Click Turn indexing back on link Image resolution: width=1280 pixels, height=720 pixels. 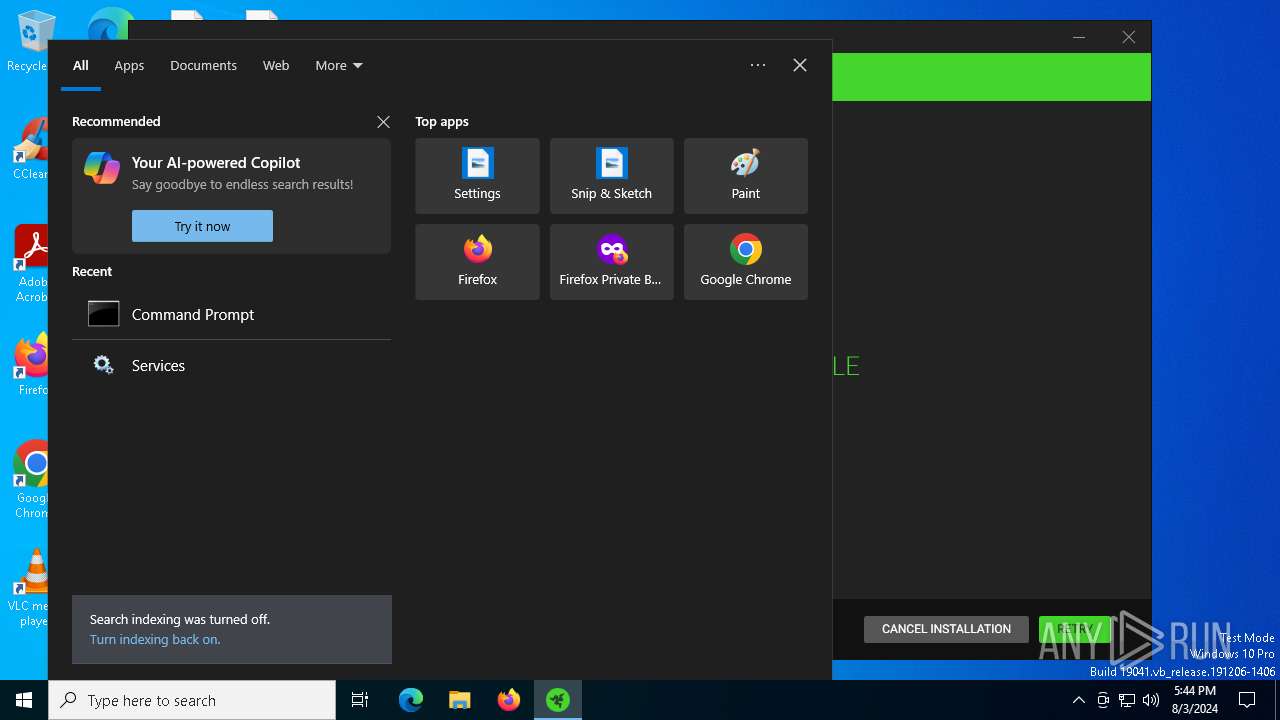(x=155, y=640)
